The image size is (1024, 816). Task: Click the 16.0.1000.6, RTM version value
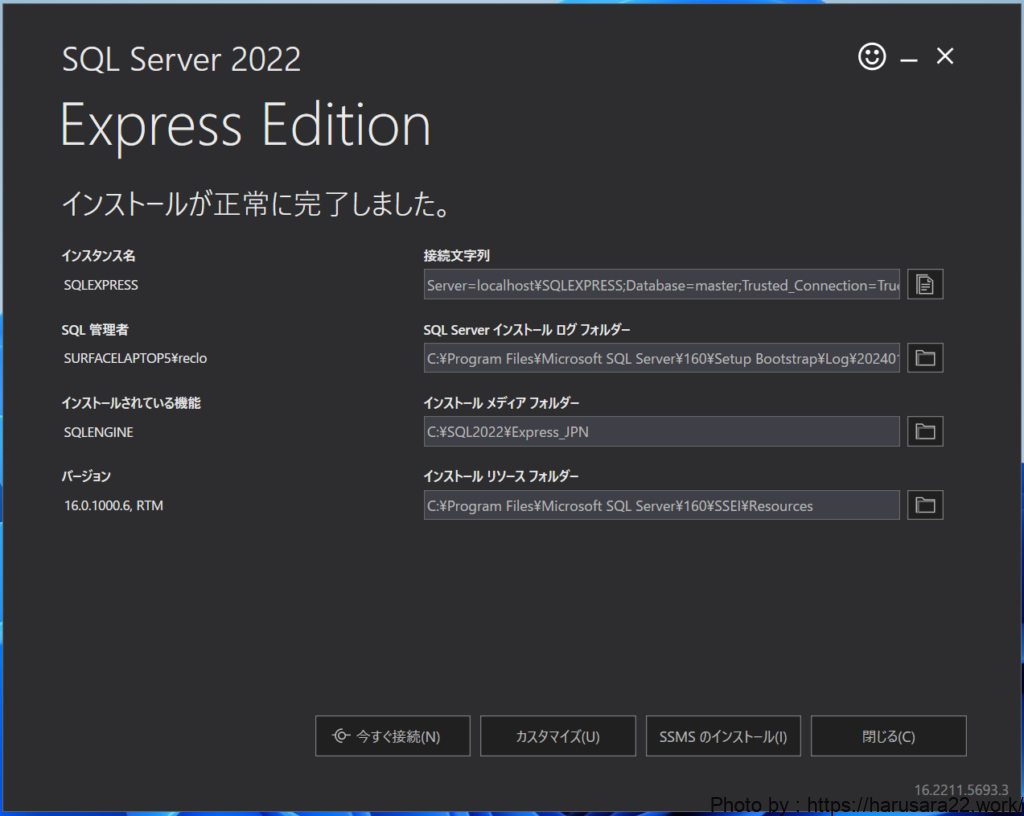tap(113, 505)
